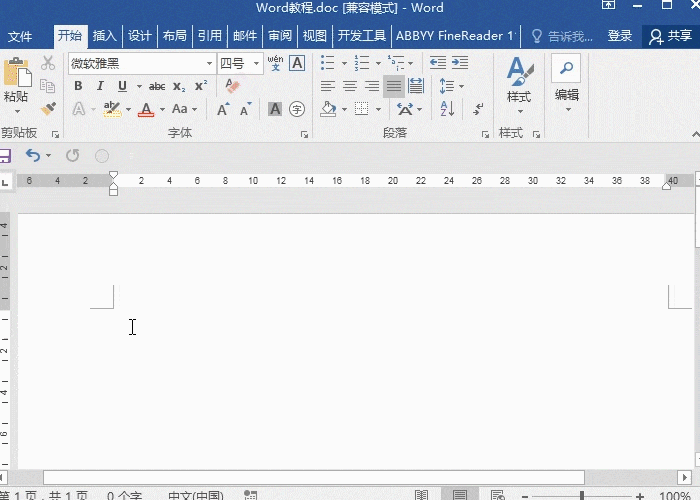Image resolution: width=700 pixels, height=500 pixels.
Task: Open the File tab
Action: (x=20, y=36)
